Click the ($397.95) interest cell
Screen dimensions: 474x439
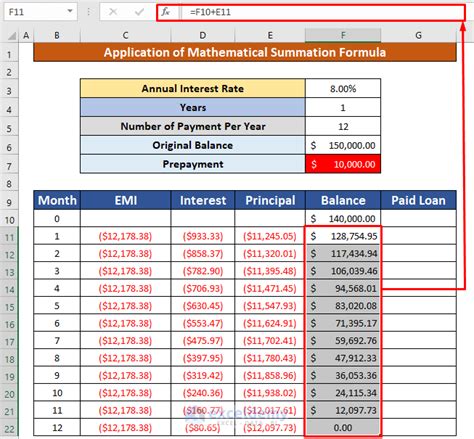tap(203, 358)
